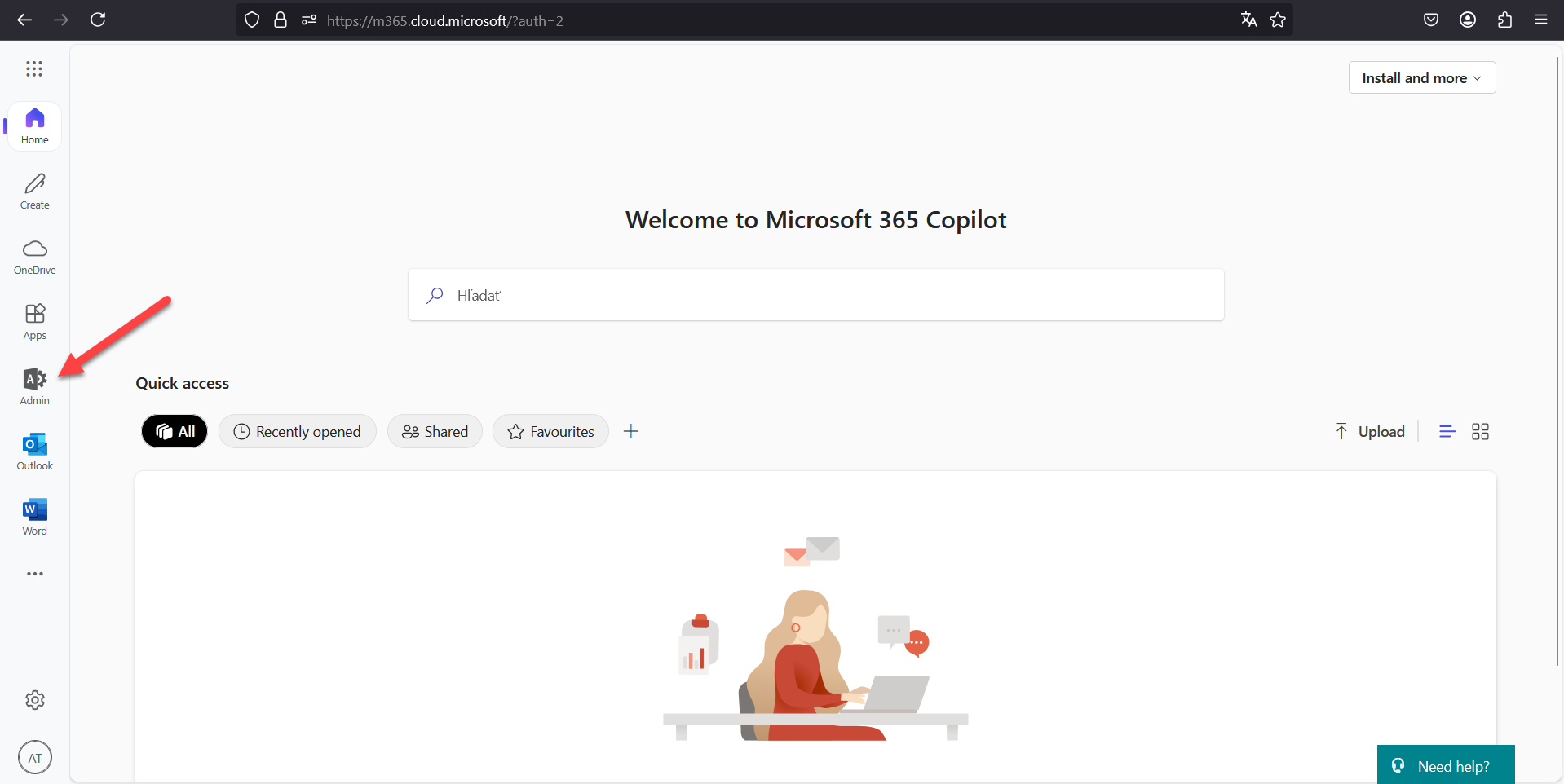The height and width of the screenshot is (784, 1564).
Task: Launch Outlook from the sidebar
Action: pos(34,452)
